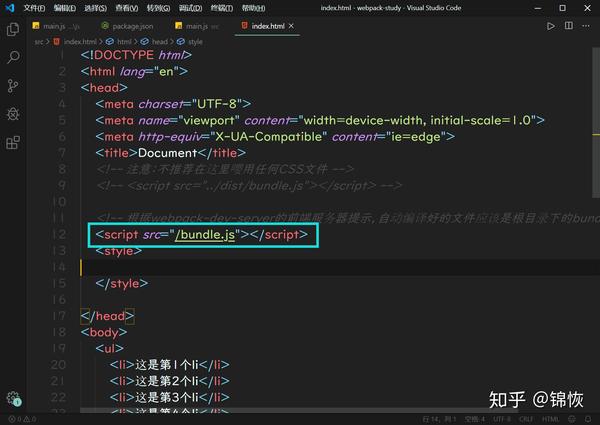Switch to the package.json tab
600x425 pixels.
tap(127, 26)
